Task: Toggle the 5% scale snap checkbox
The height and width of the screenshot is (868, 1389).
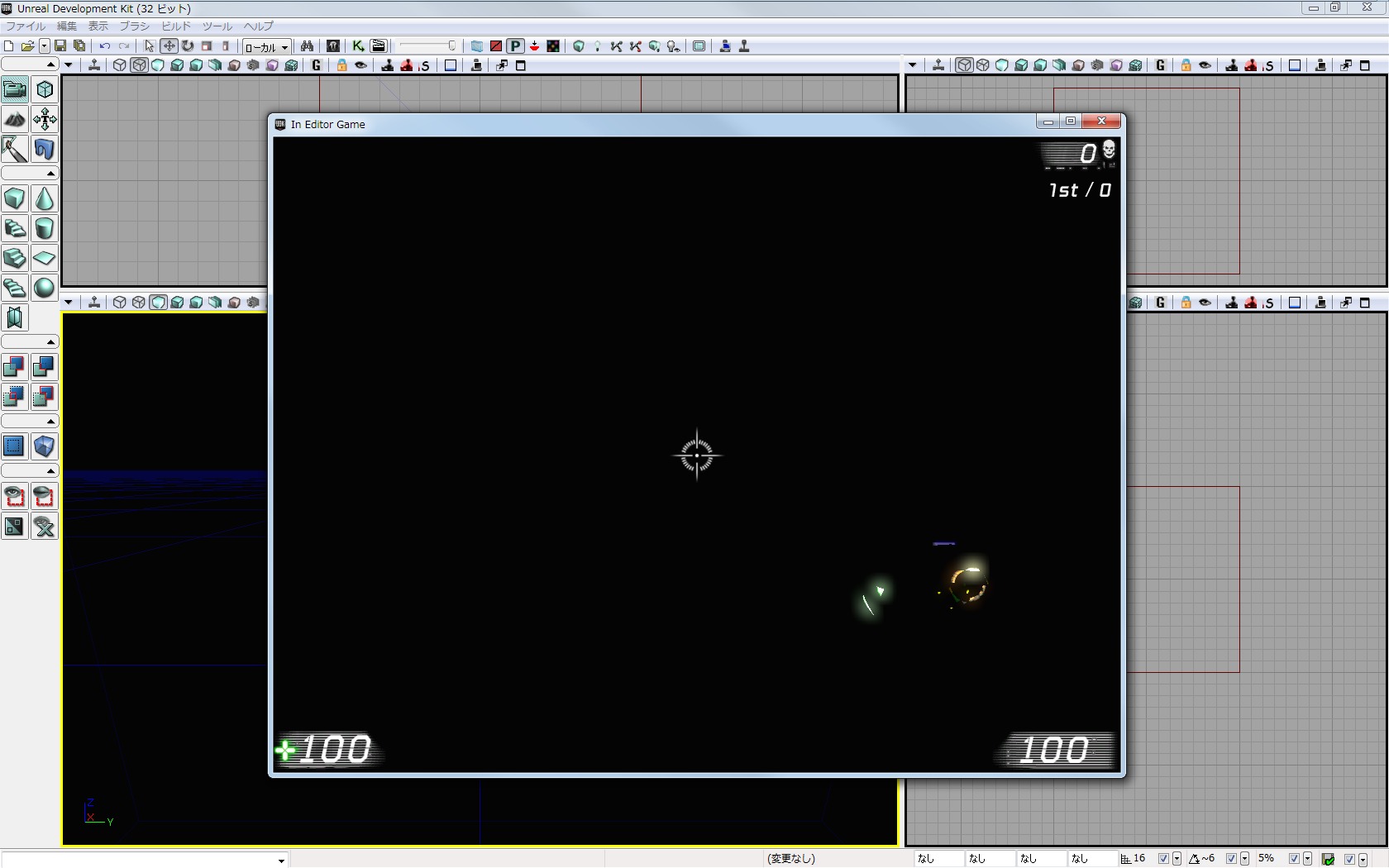Action: point(1294,859)
